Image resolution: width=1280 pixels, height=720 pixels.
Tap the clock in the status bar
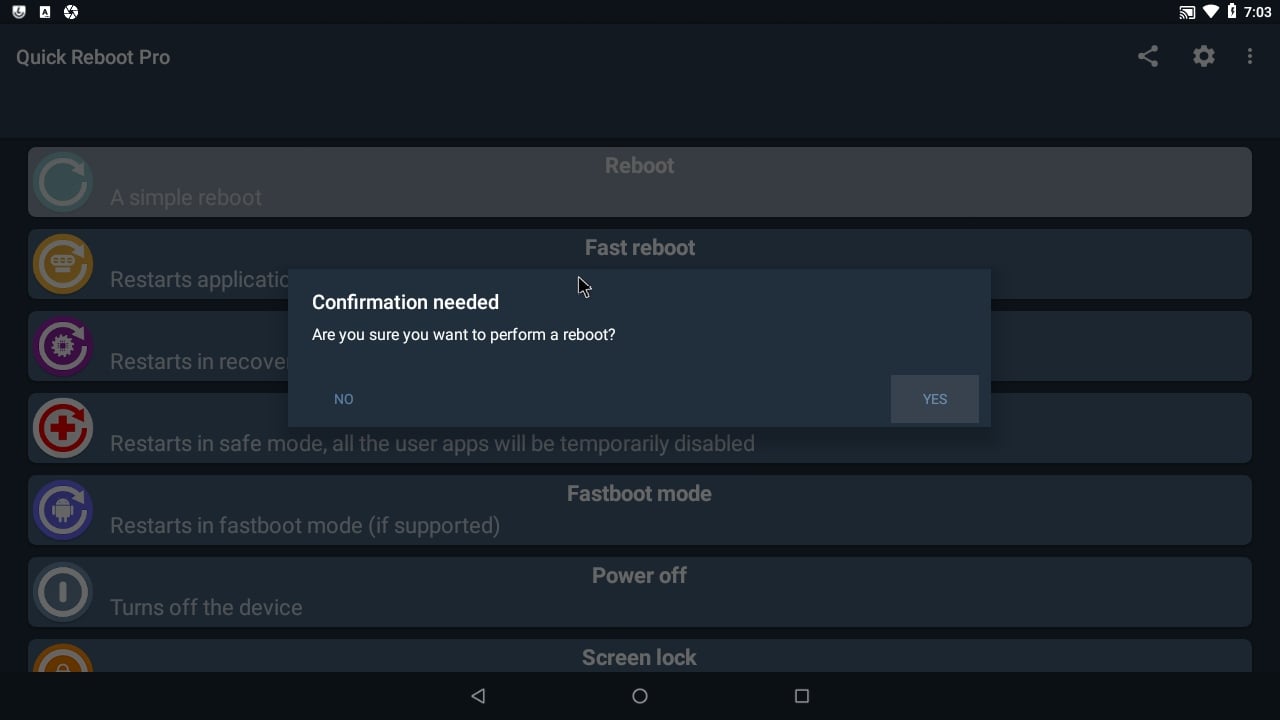pos(1258,12)
